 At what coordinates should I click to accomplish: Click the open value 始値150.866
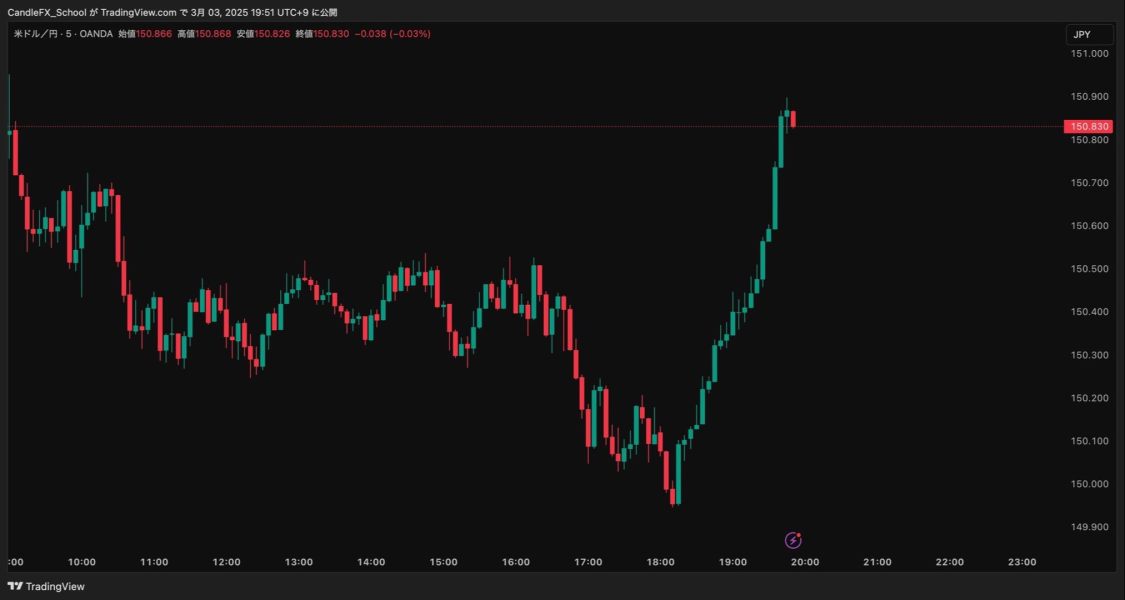pyautogui.click(x=145, y=34)
